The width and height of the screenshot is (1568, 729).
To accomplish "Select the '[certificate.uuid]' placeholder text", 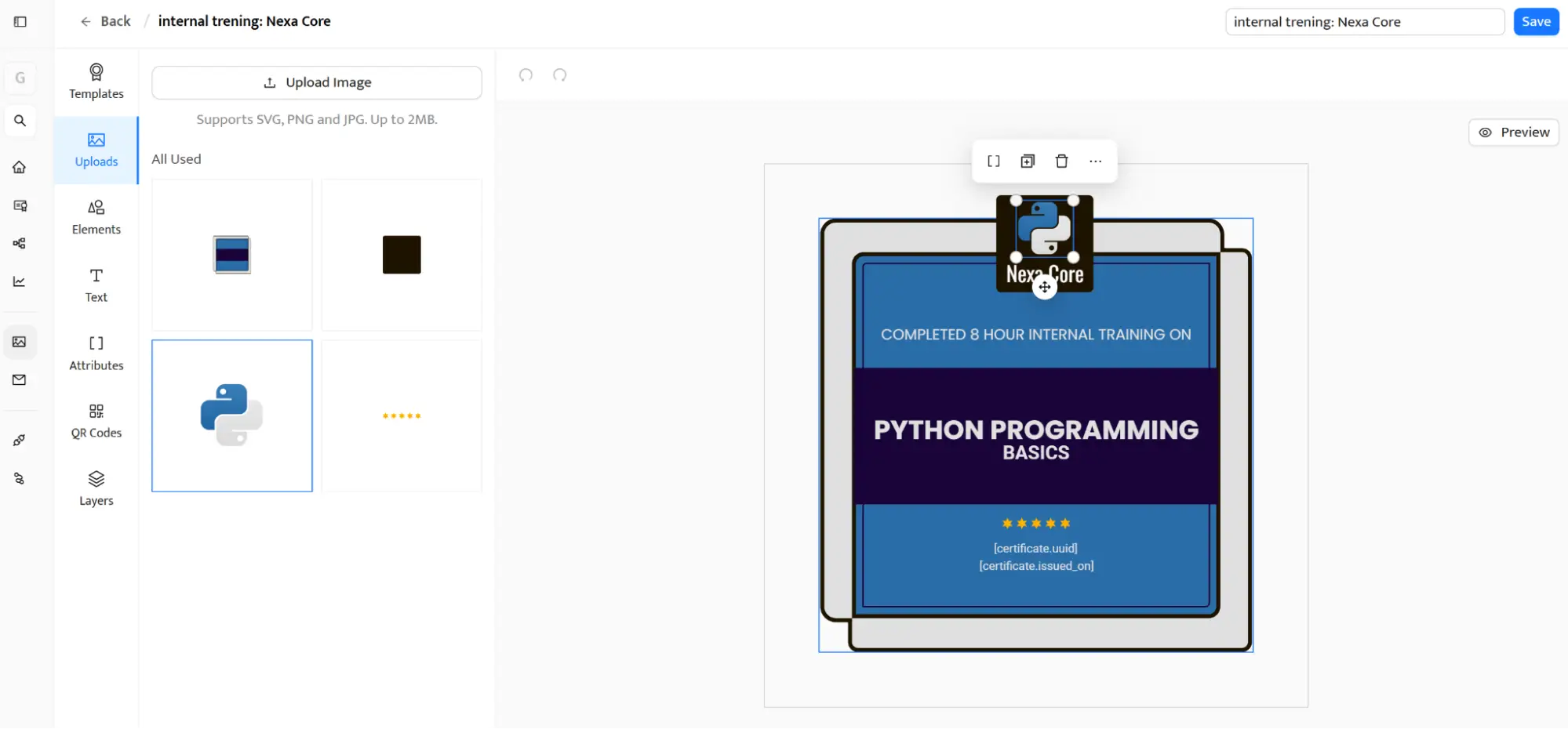I will tap(1035, 549).
